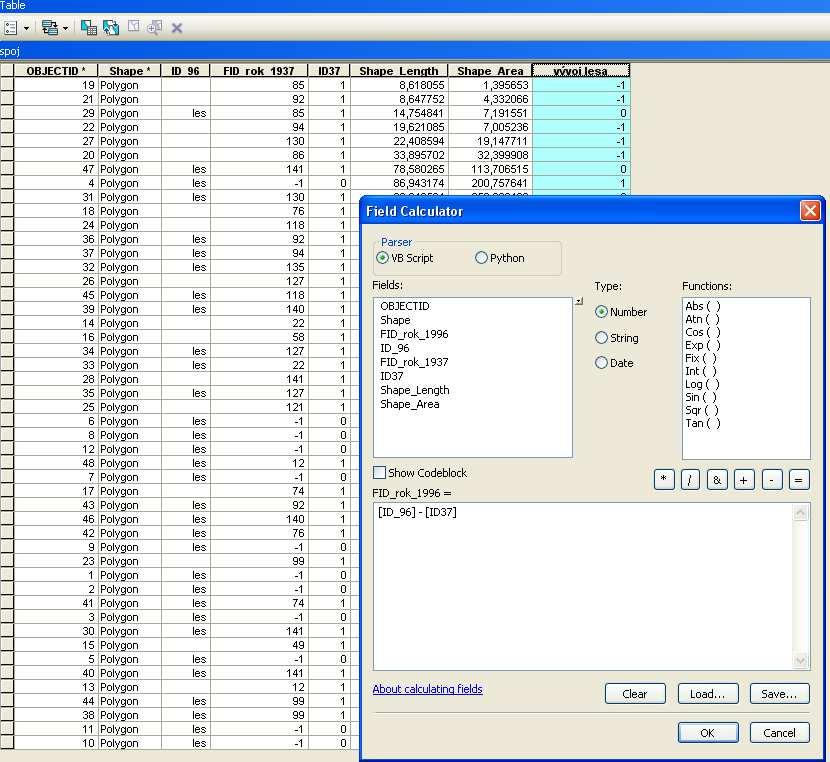
Task: Click the Clear Selection icon
Action: click(x=133, y=27)
